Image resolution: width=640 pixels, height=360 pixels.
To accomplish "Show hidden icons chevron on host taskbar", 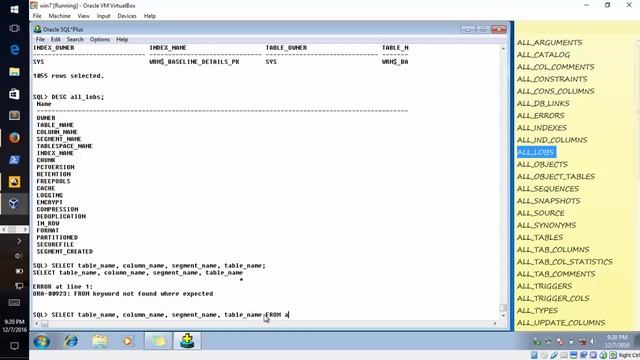I will [19, 241].
